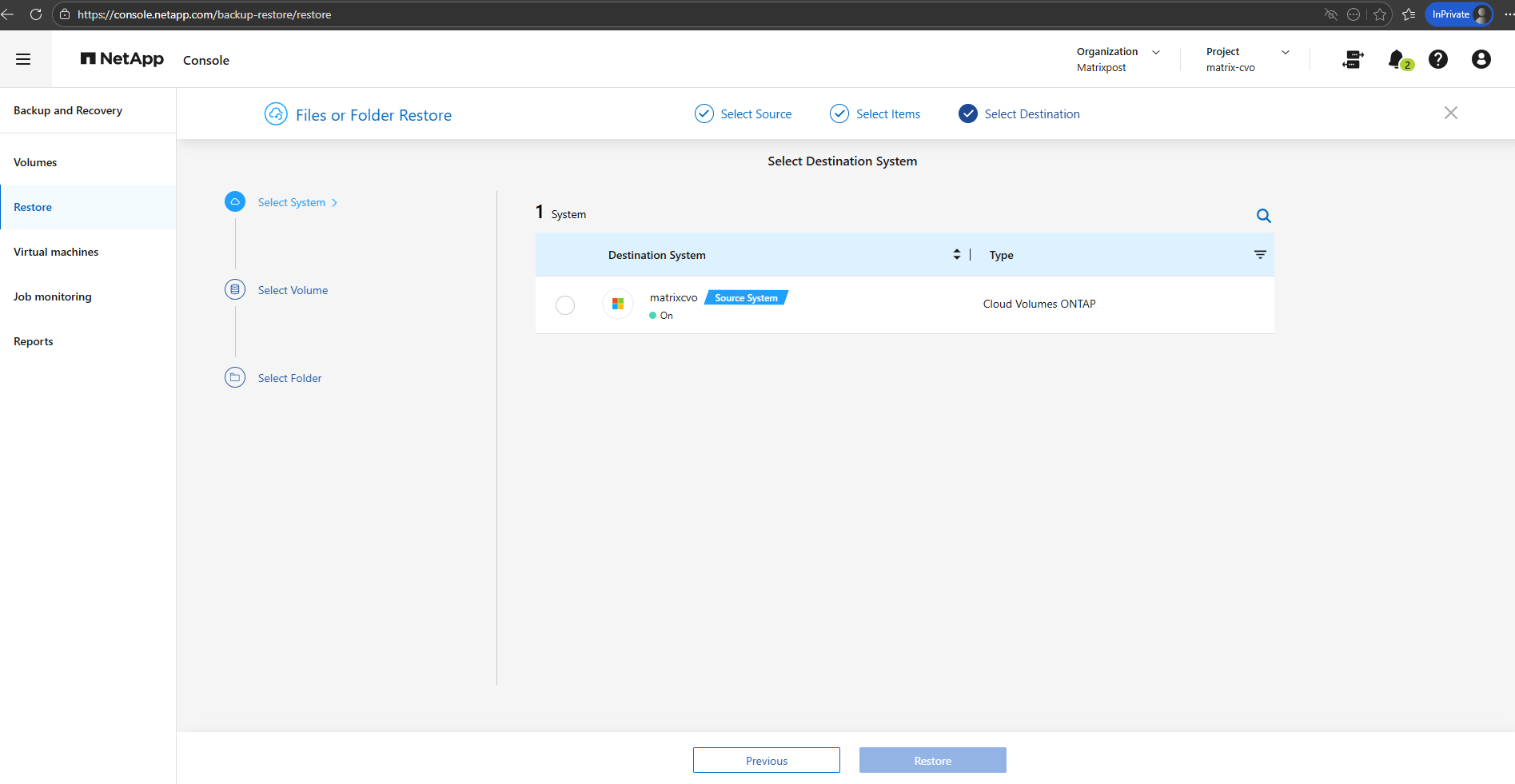Click the Restore button at bottom
1515x784 pixels.
[x=932, y=760]
